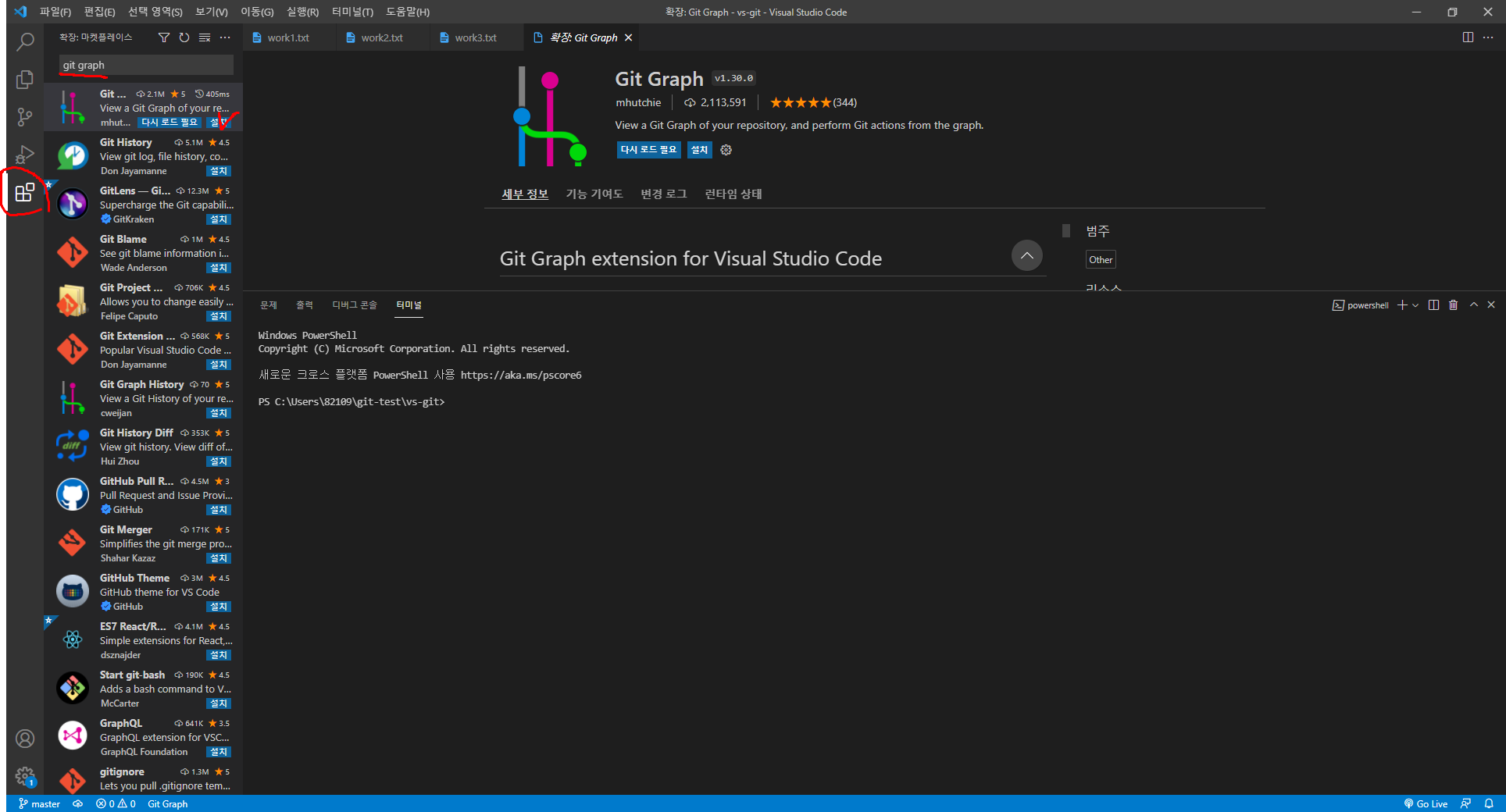The height and width of the screenshot is (812, 1506).
Task: Open the Run and Debug view icon
Action: (x=25, y=155)
